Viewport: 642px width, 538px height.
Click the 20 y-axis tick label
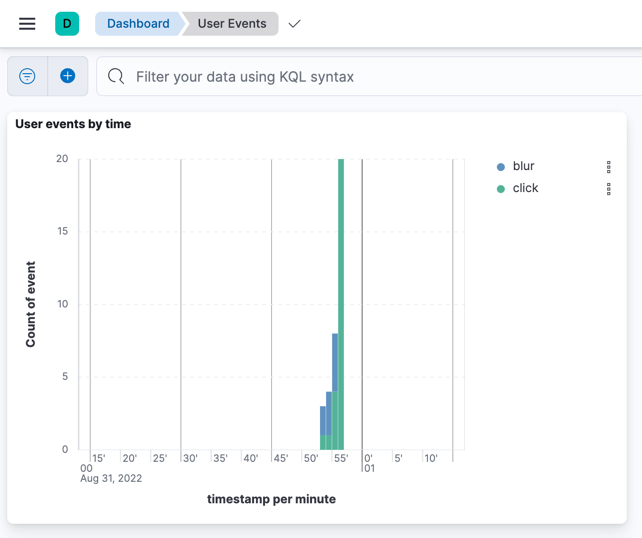point(62,158)
